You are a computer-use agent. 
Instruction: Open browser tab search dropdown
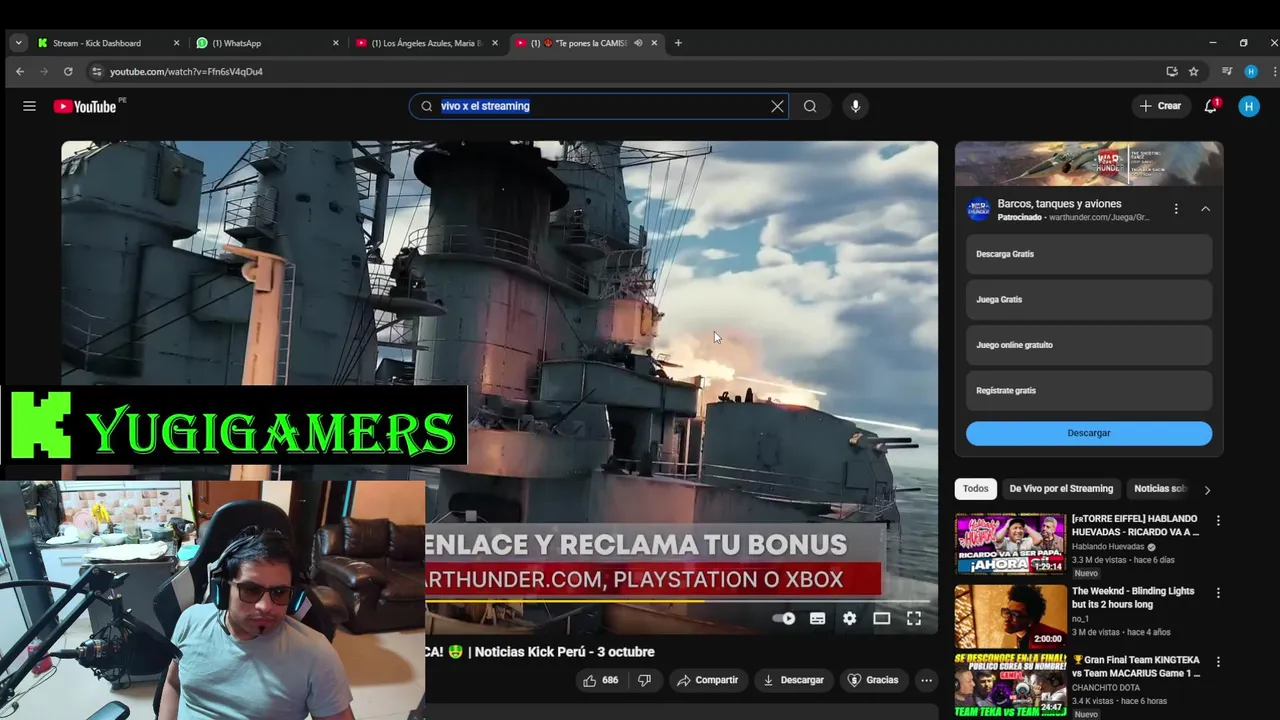[x=18, y=43]
